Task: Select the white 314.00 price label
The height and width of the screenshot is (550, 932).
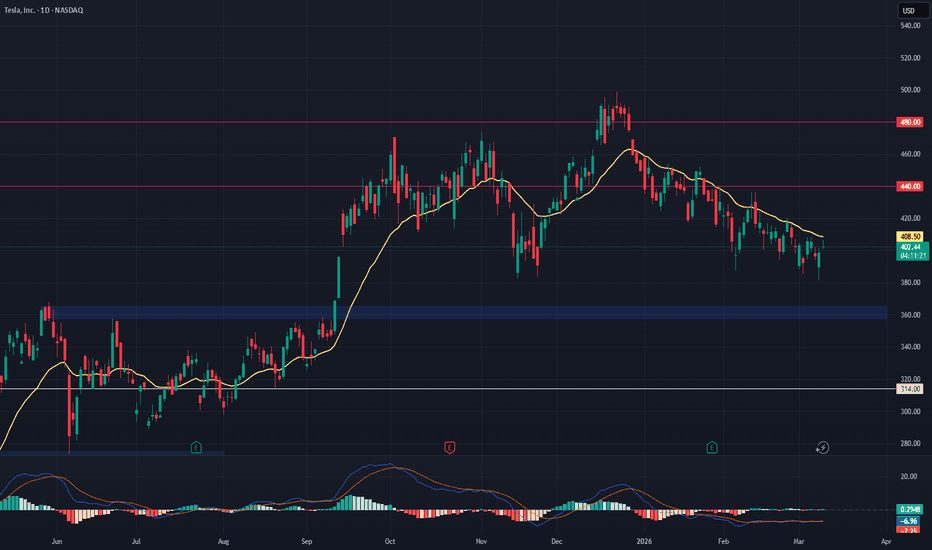Action: point(908,389)
